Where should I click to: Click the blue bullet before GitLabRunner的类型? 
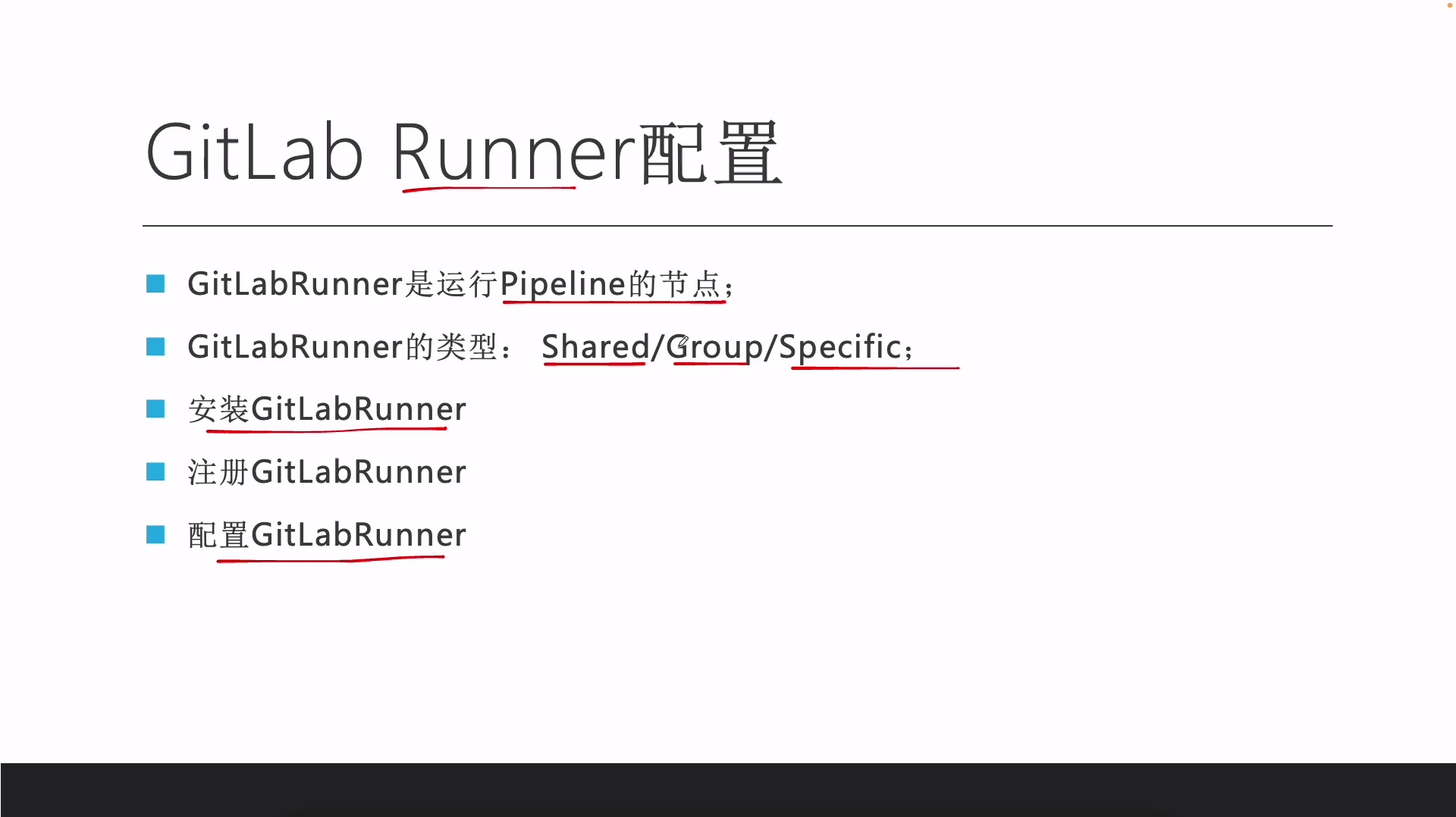click(x=155, y=347)
